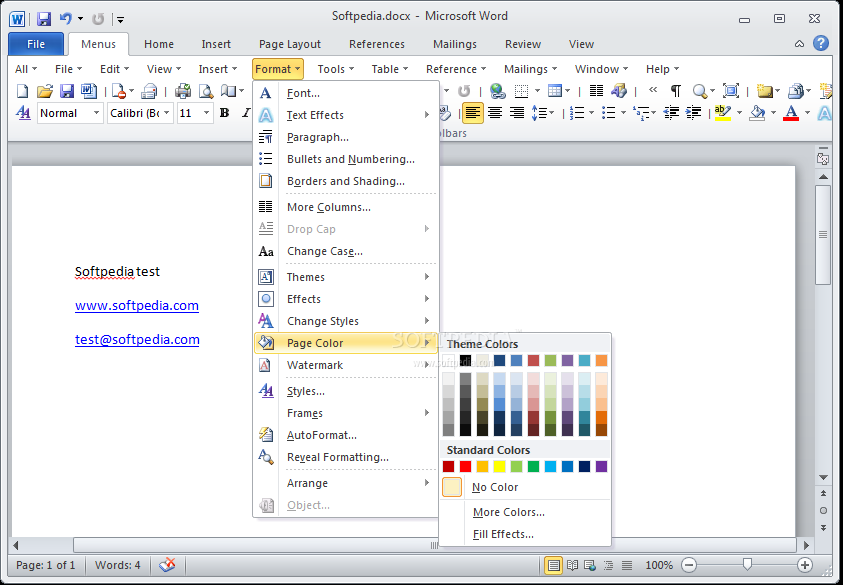Click the Increase Indent icon
The width and height of the screenshot is (843, 585).
click(x=694, y=113)
